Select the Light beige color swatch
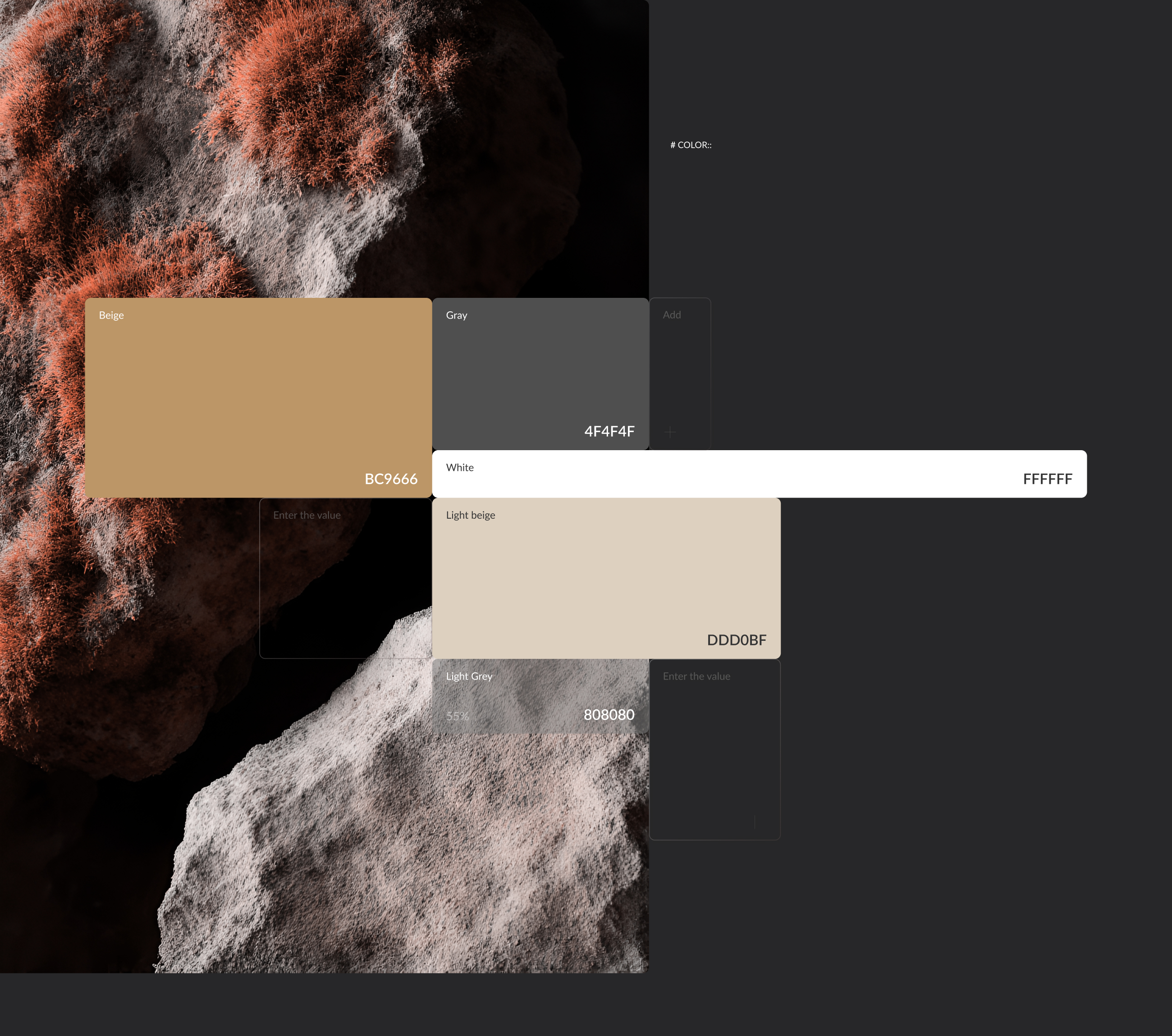The width and height of the screenshot is (1172, 1036). [606, 577]
